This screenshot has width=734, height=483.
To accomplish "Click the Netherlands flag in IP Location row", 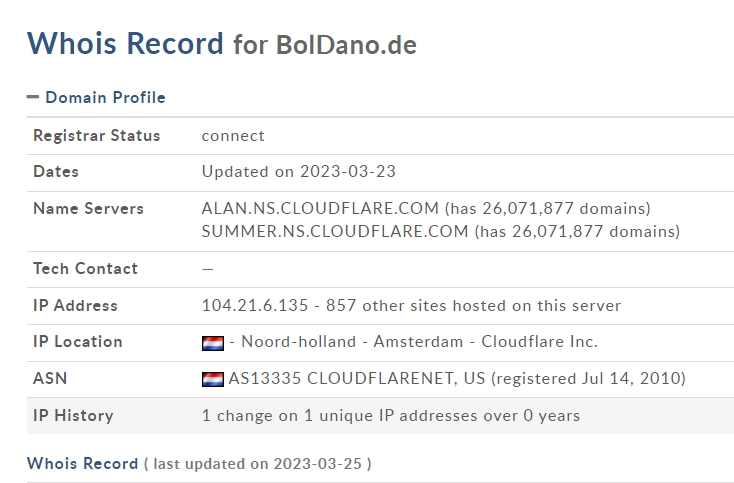I will pos(213,343).
